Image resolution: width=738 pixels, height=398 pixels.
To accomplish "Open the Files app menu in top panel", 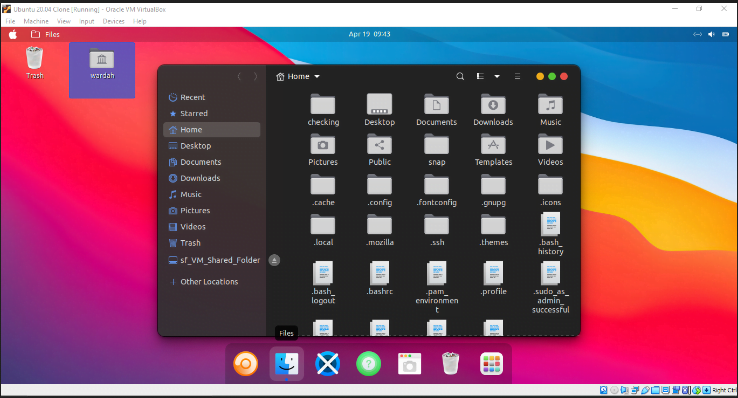I will click(x=45, y=34).
